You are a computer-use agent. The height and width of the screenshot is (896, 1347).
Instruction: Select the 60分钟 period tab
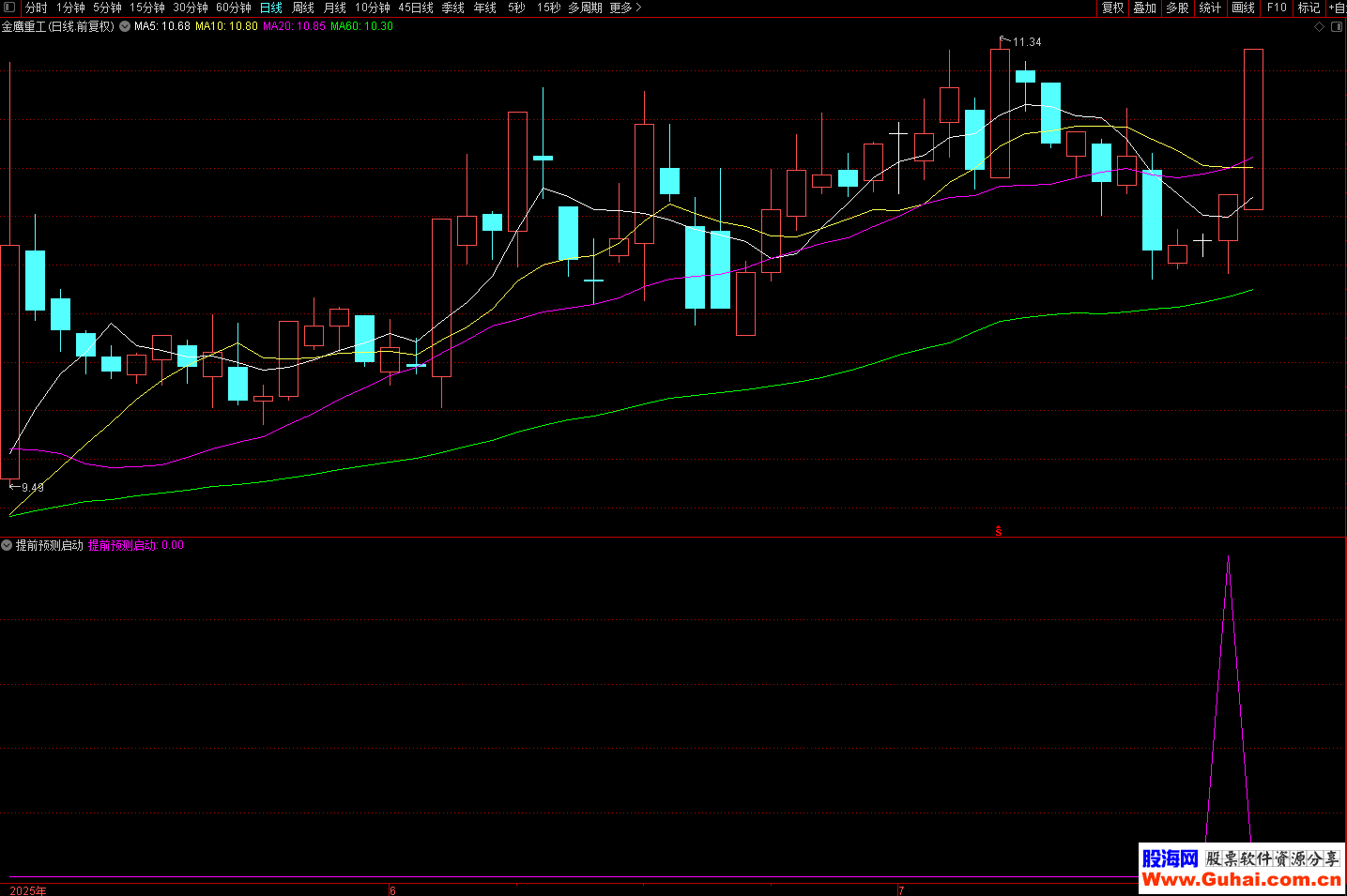click(x=234, y=8)
